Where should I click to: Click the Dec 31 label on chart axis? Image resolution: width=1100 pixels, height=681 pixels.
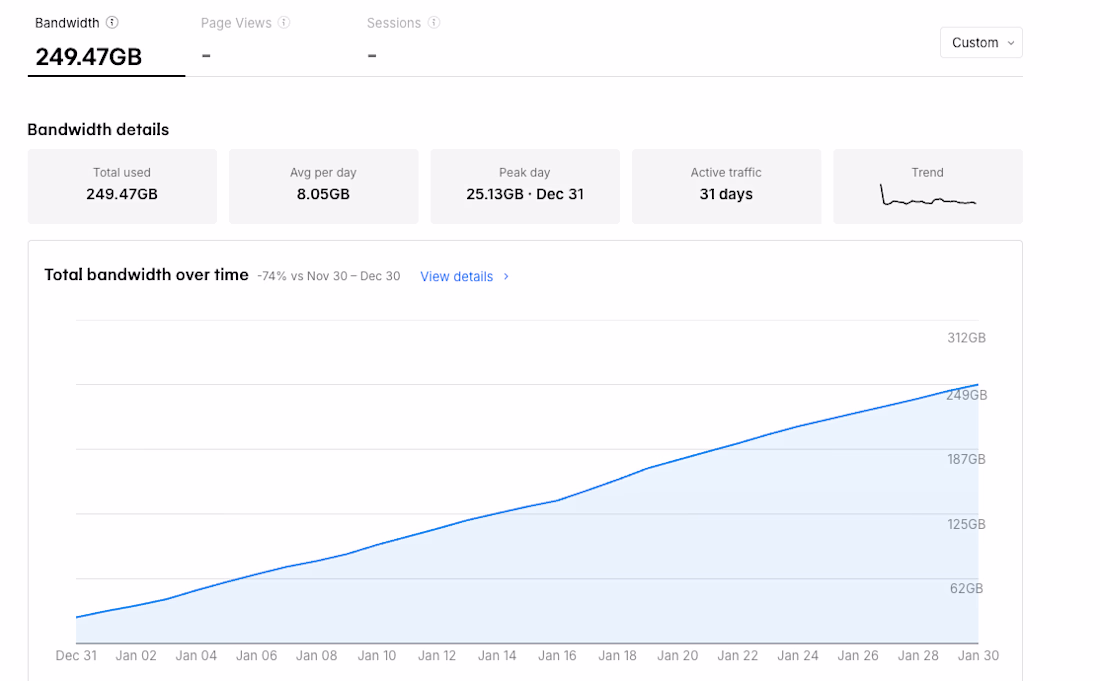pos(76,656)
